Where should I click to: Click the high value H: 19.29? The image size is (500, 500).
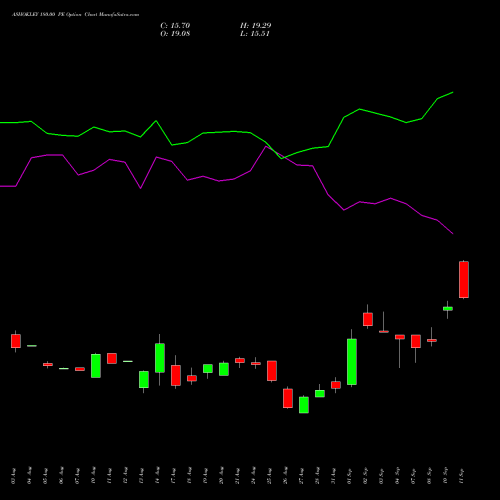256,26
